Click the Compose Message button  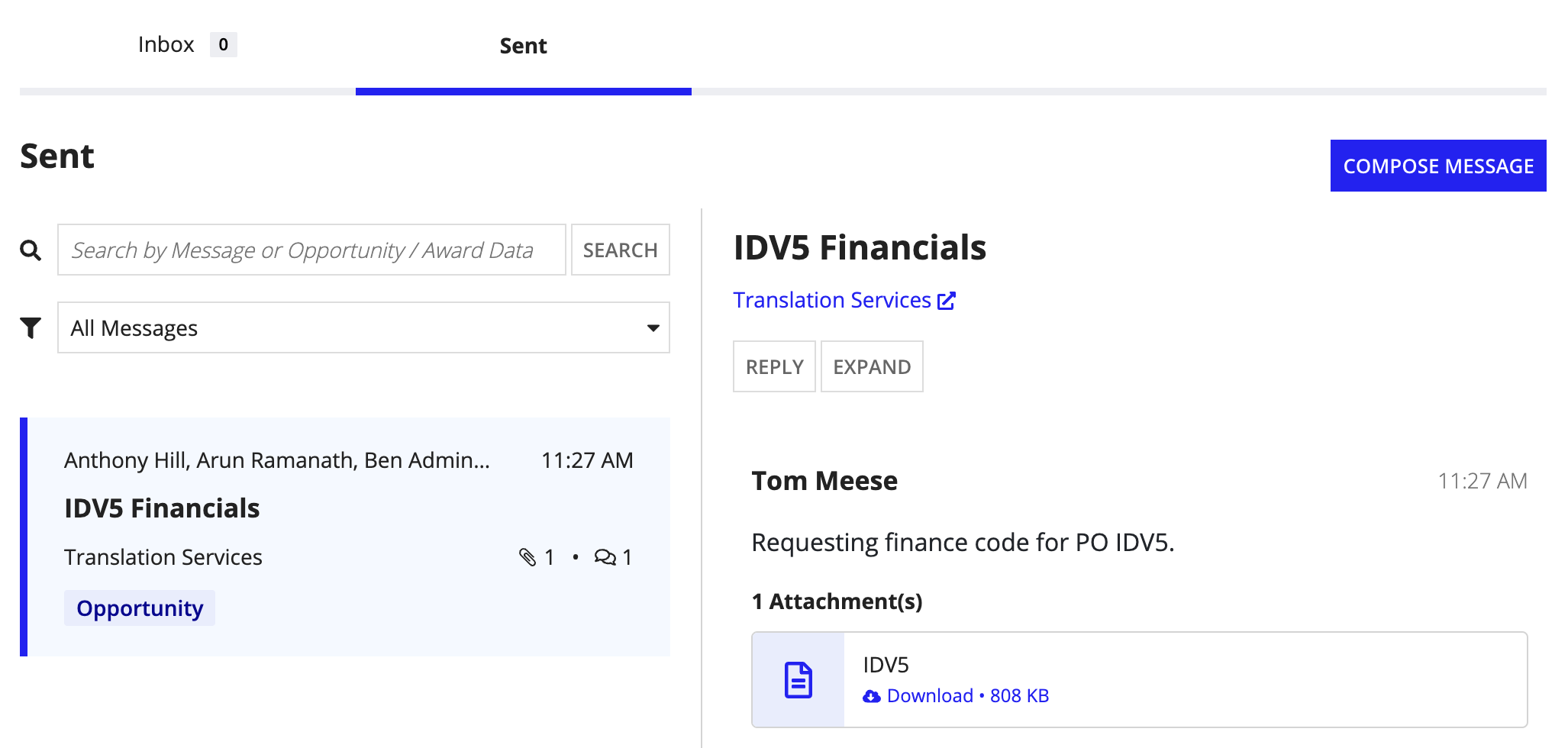click(x=1438, y=166)
